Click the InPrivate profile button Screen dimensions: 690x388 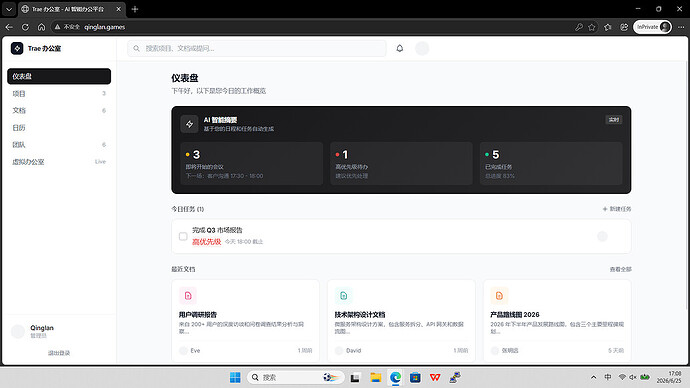click(x=652, y=27)
